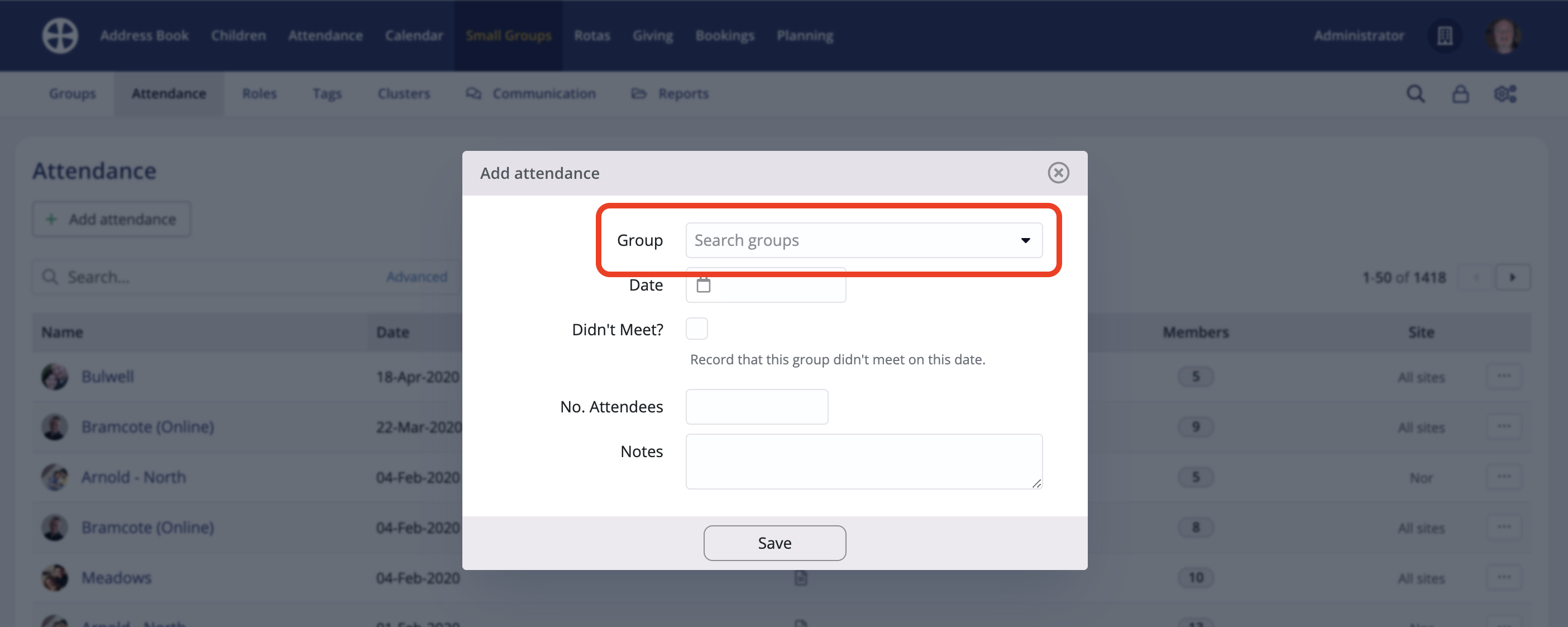Click the Administrator profile avatar
The width and height of the screenshot is (1568, 627).
click(x=1505, y=35)
